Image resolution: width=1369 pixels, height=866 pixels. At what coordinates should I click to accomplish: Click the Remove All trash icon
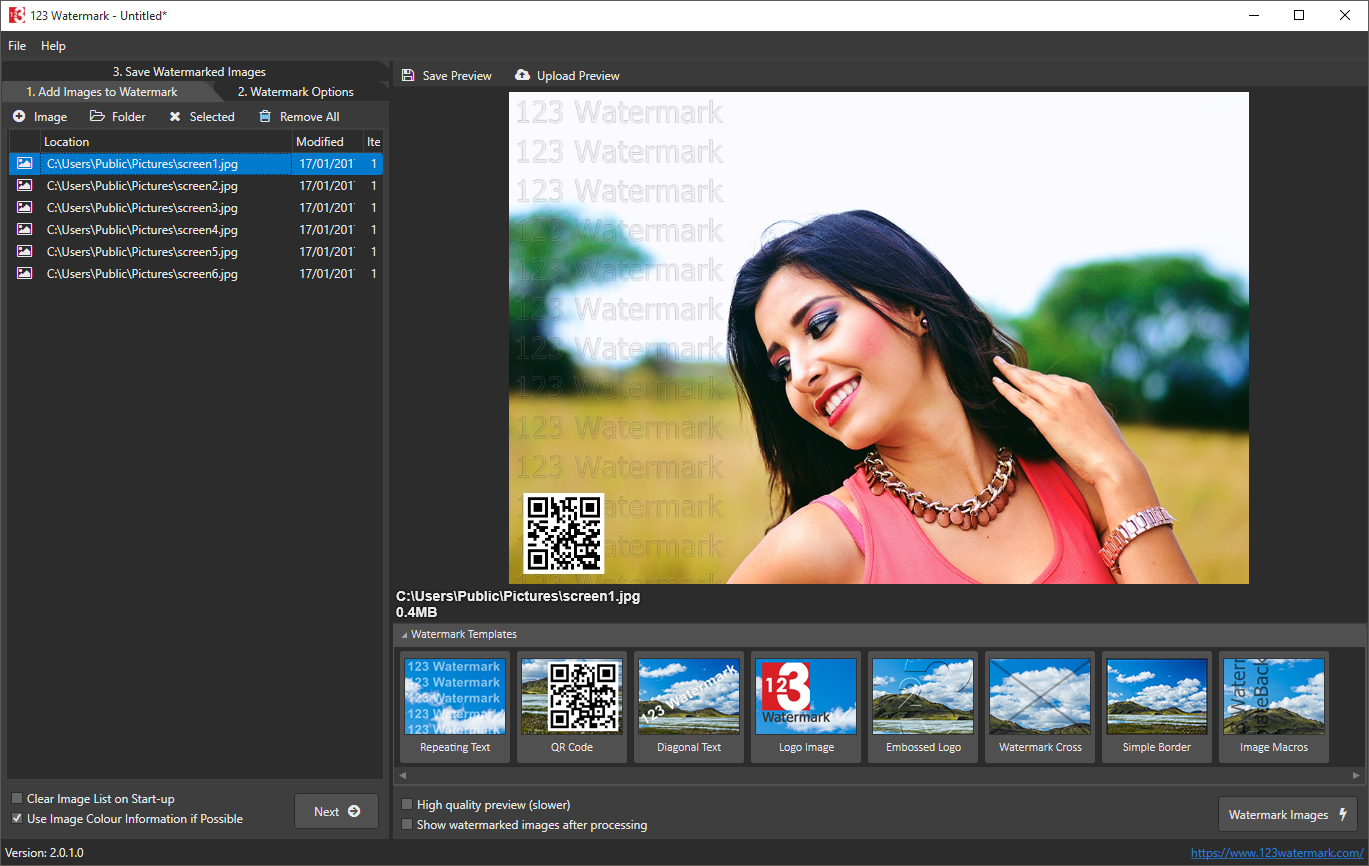pos(265,117)
